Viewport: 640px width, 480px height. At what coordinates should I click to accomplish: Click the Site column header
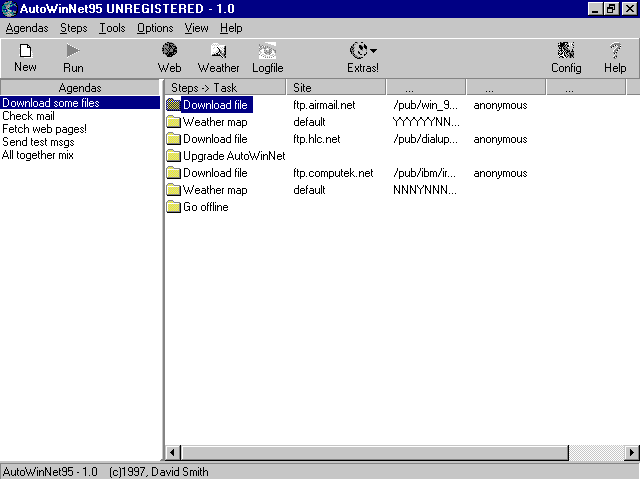[335, 88]
